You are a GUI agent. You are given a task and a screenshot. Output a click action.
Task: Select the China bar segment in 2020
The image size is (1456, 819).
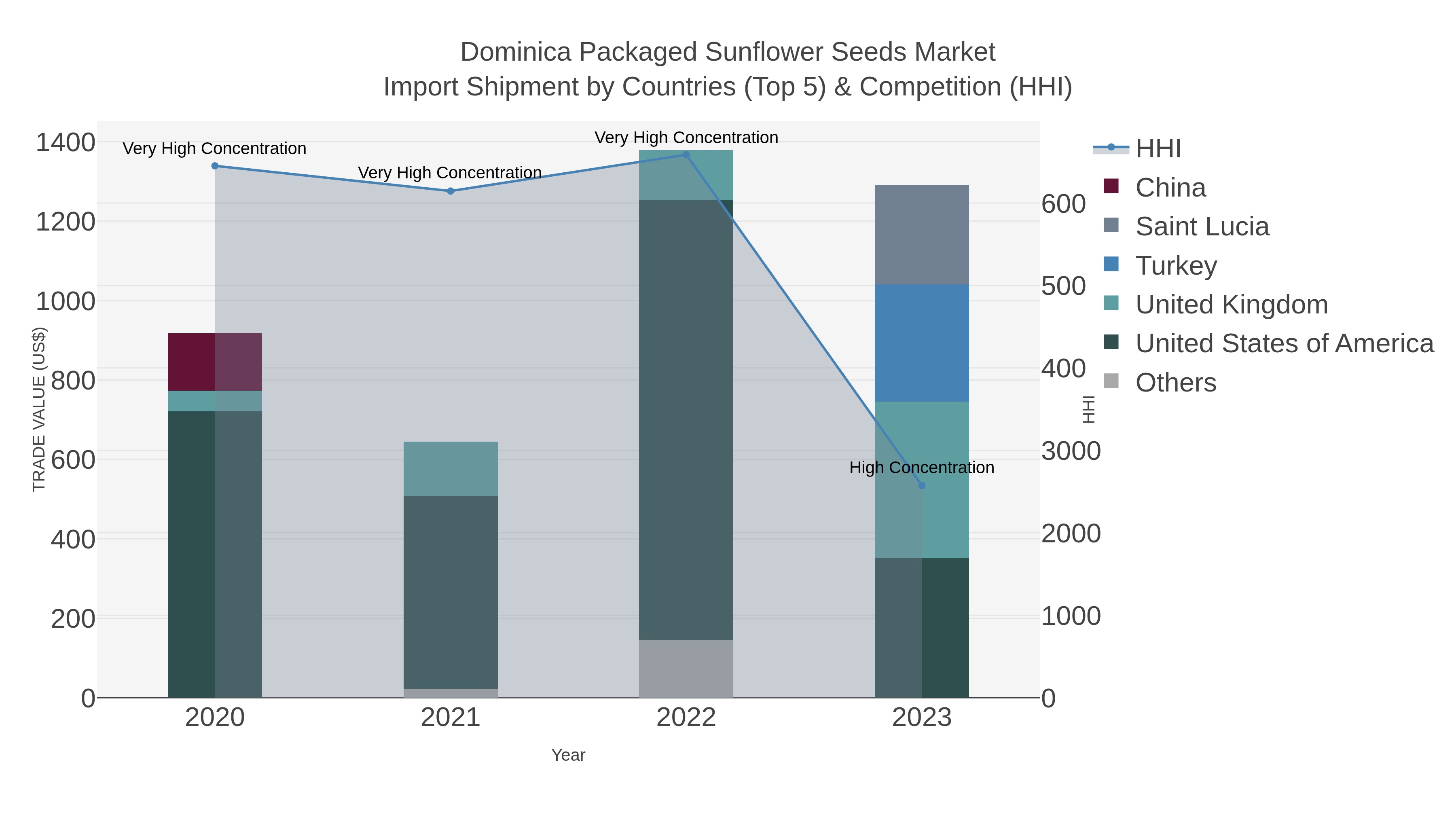tap(215, 362)
